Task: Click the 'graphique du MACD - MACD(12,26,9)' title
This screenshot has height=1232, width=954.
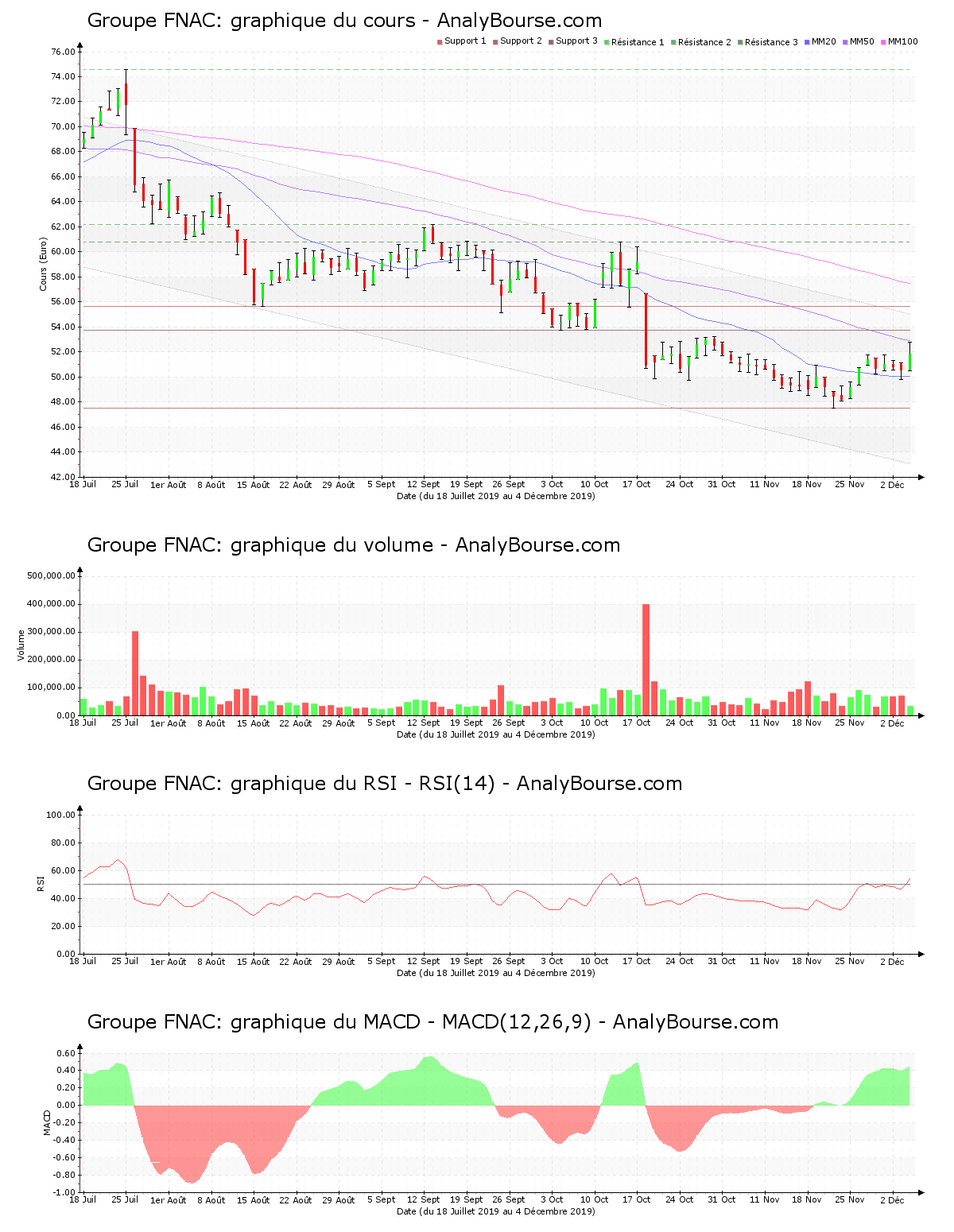Action: coord(432,1022)
